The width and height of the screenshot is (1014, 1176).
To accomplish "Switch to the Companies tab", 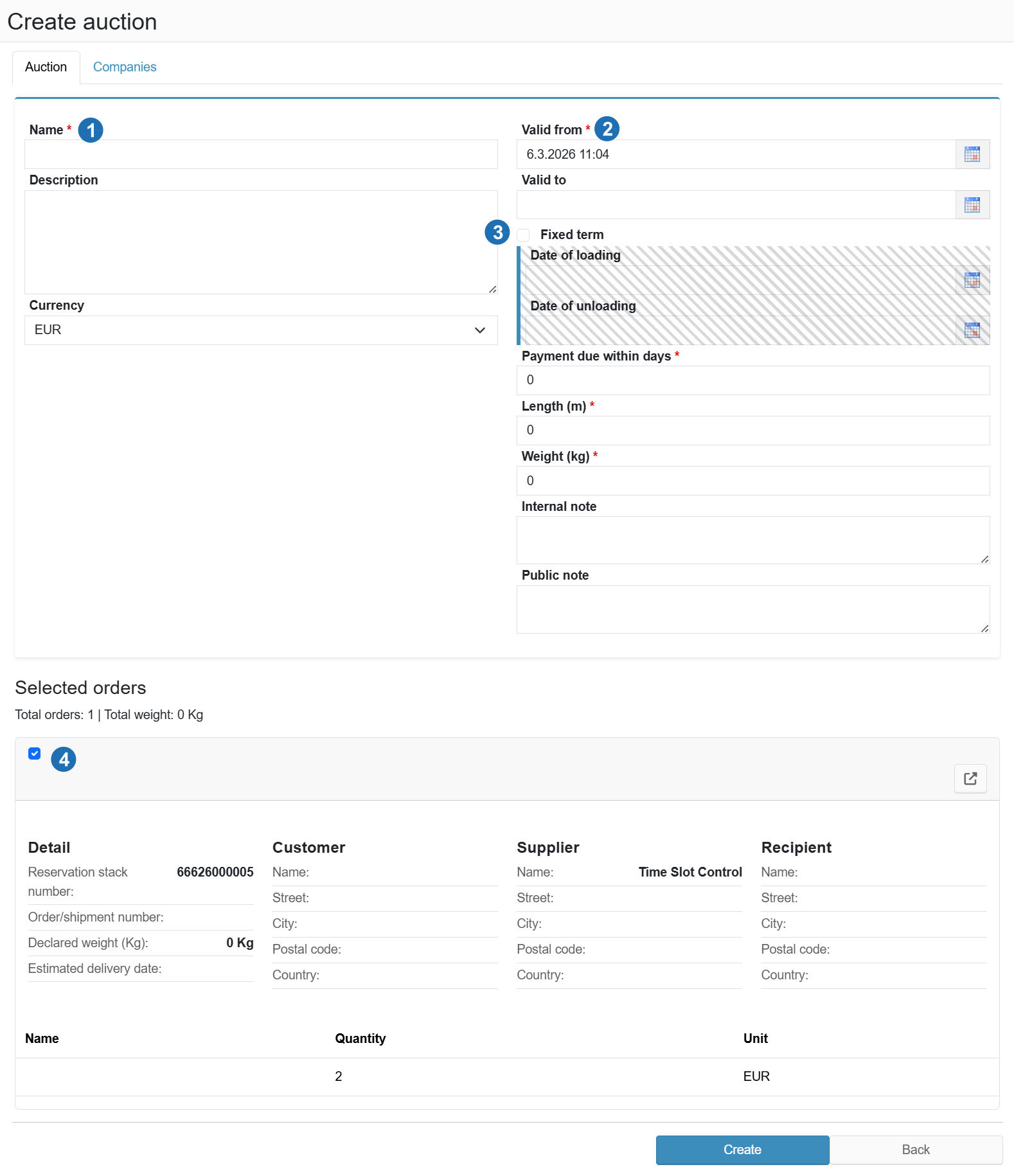I will click(125, 67).
